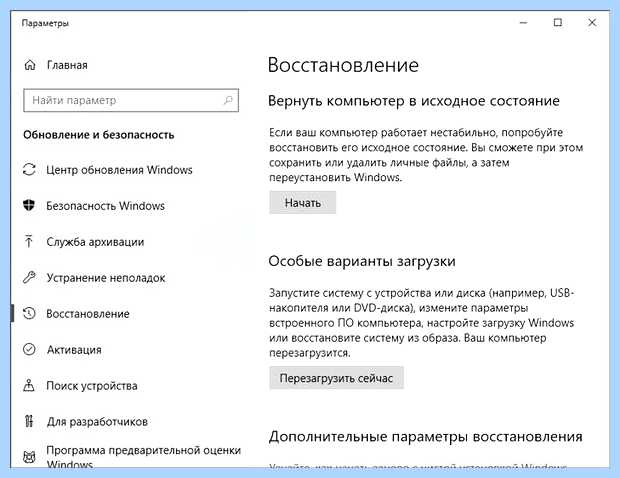620x478 pixels.
Task: Click the Recovery clock-arrow icon
Action: (x=29, y=313)
